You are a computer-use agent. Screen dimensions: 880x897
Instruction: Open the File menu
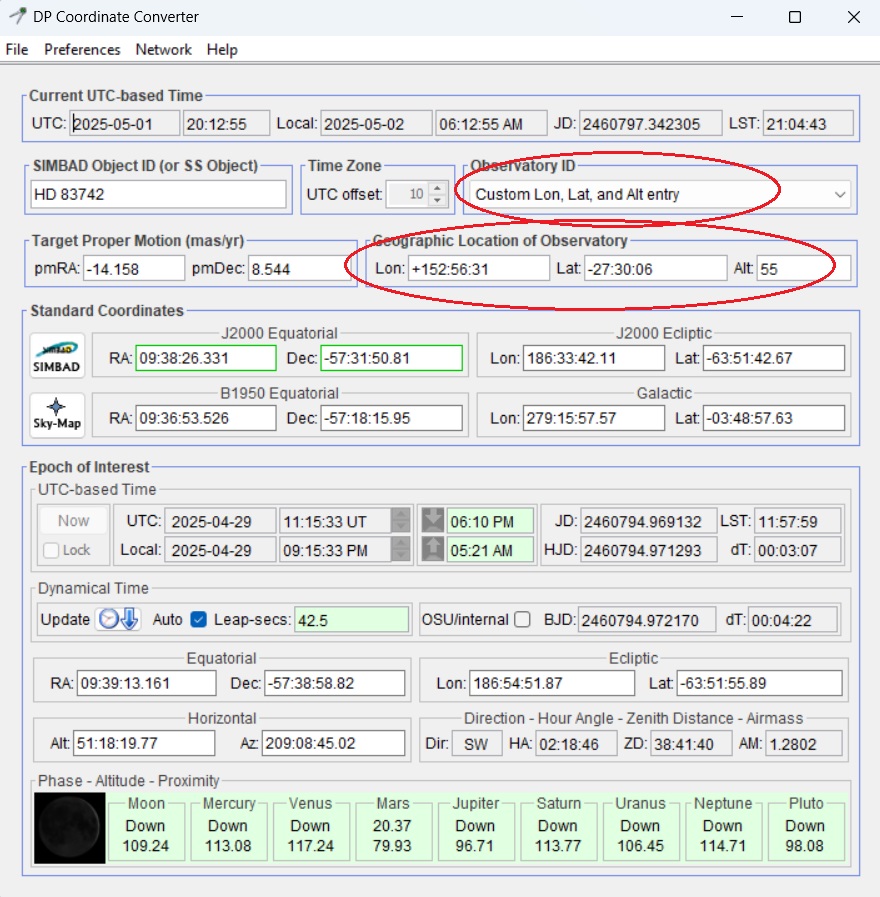coord(17,50)
